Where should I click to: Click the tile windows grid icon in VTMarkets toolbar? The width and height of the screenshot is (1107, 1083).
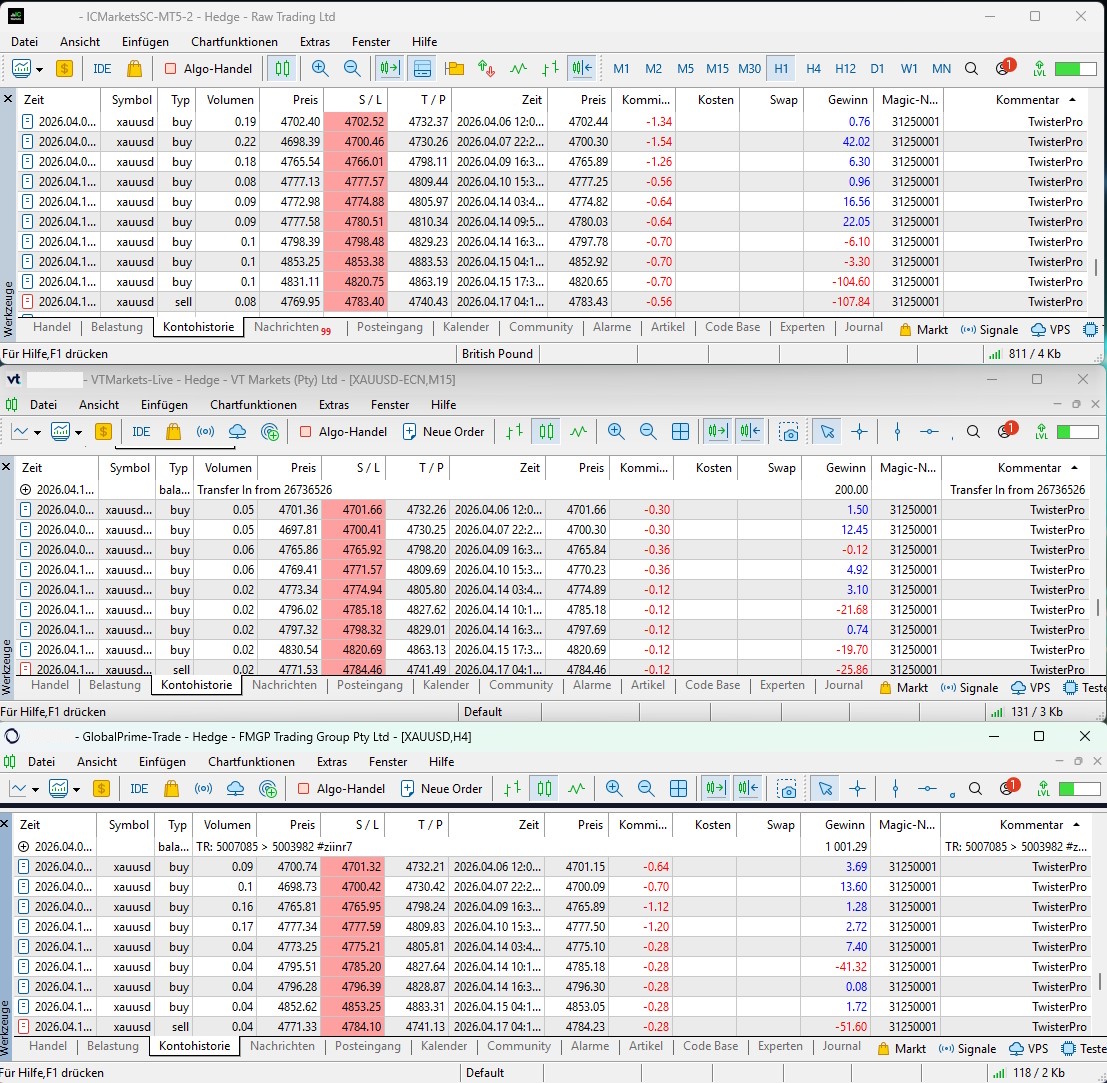681,431
